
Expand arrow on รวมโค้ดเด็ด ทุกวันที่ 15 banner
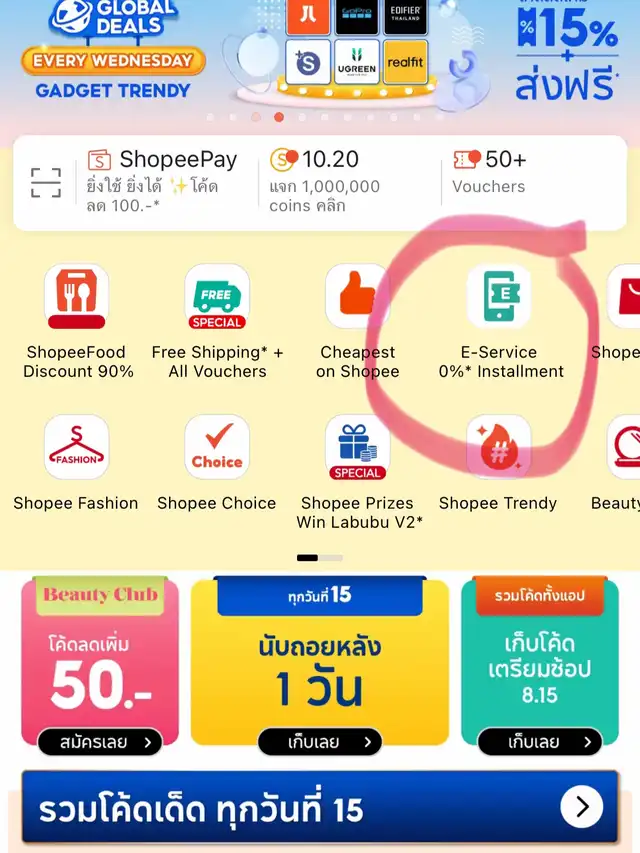coord(582,807)
